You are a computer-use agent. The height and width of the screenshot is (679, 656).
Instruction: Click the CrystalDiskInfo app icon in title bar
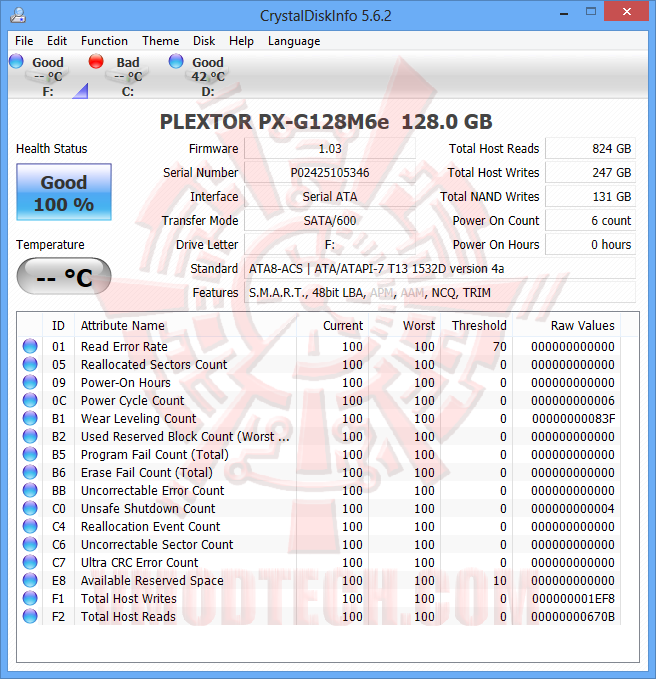pos(18,15)
